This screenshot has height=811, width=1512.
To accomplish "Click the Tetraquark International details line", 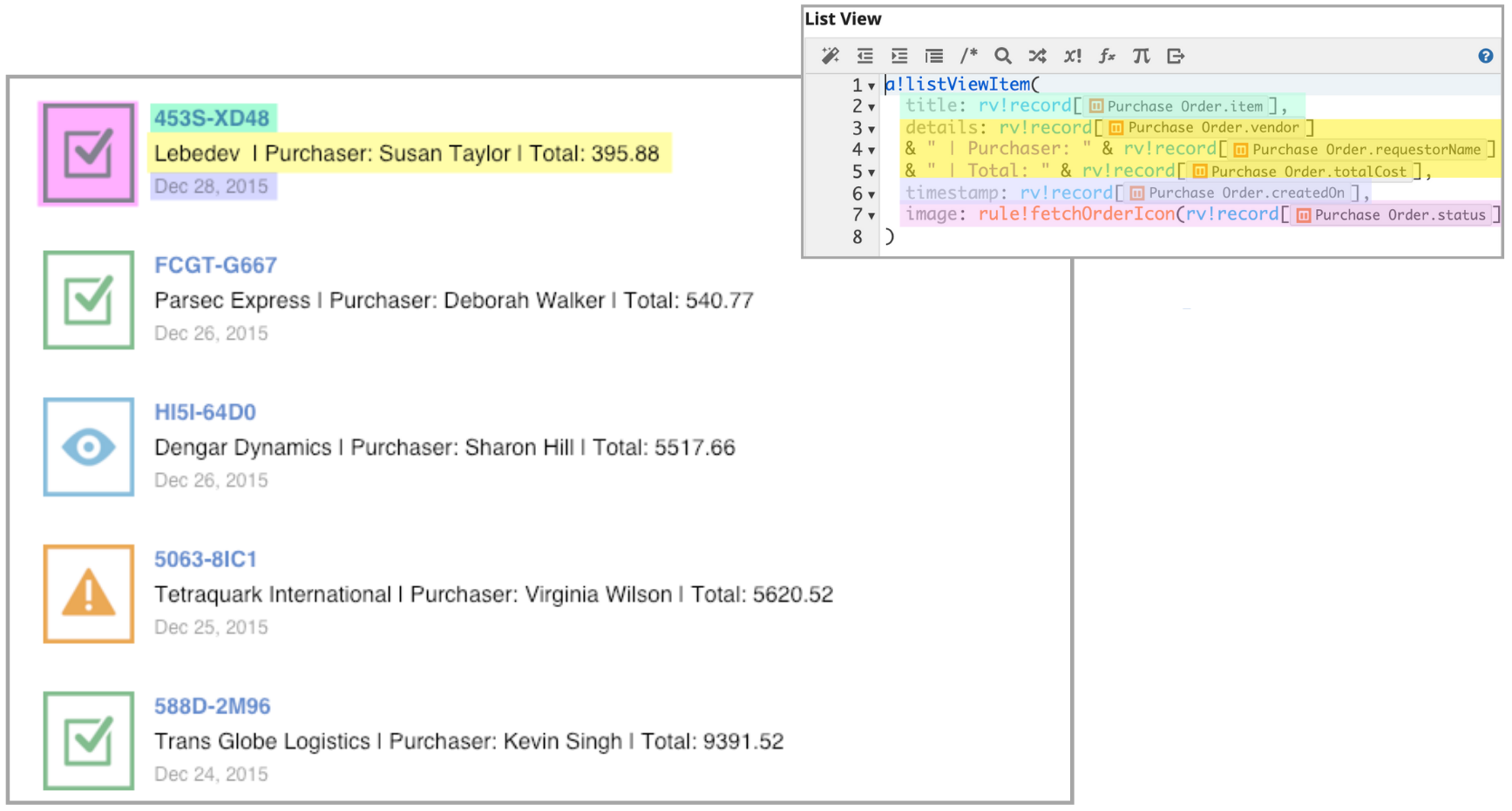I will [493, 595].
